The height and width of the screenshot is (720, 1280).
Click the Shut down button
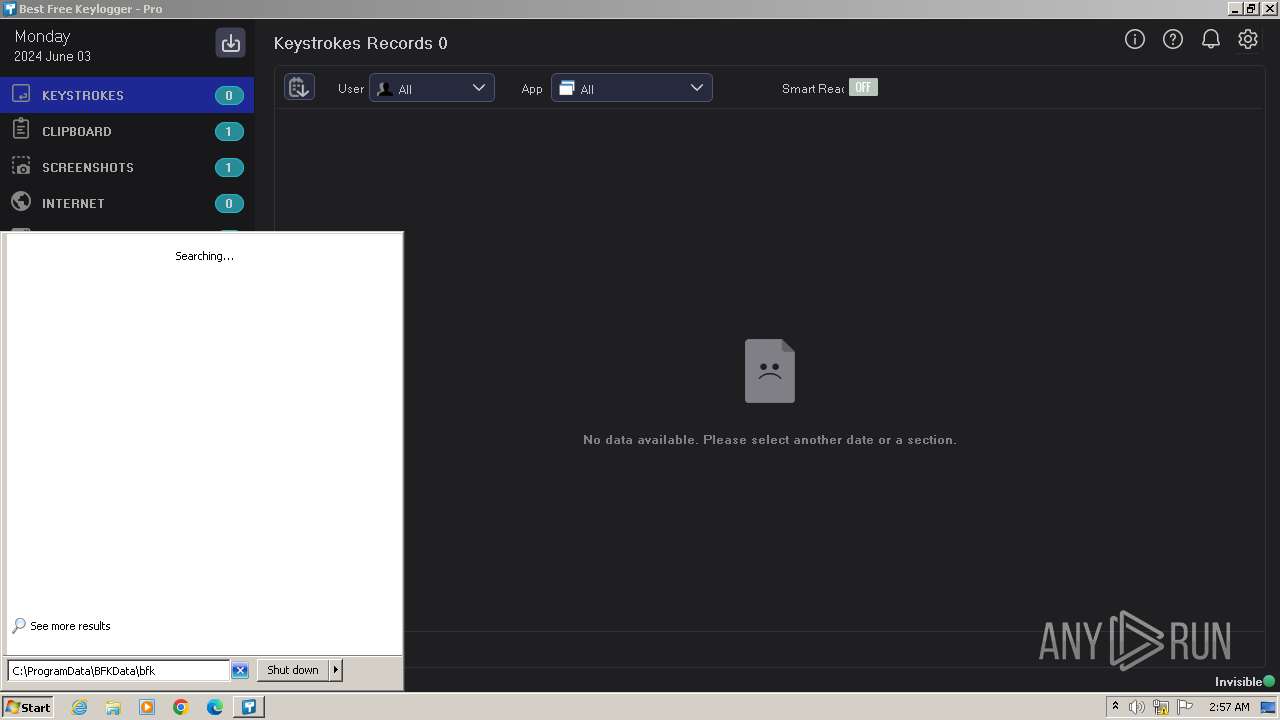point(293,670)
